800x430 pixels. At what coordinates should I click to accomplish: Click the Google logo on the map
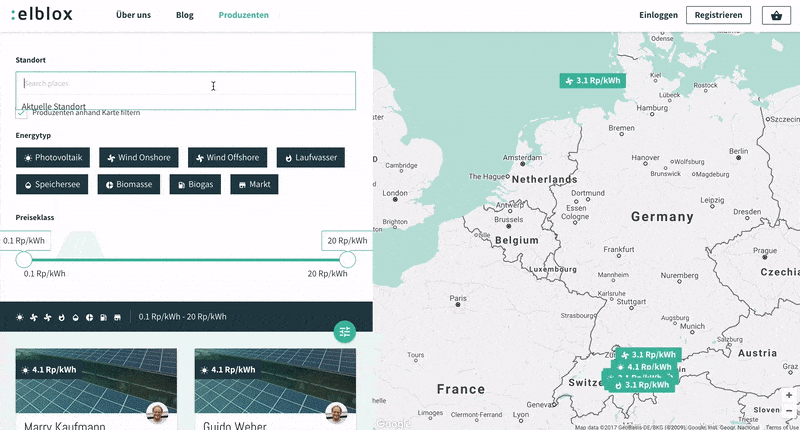click(393, 423)
